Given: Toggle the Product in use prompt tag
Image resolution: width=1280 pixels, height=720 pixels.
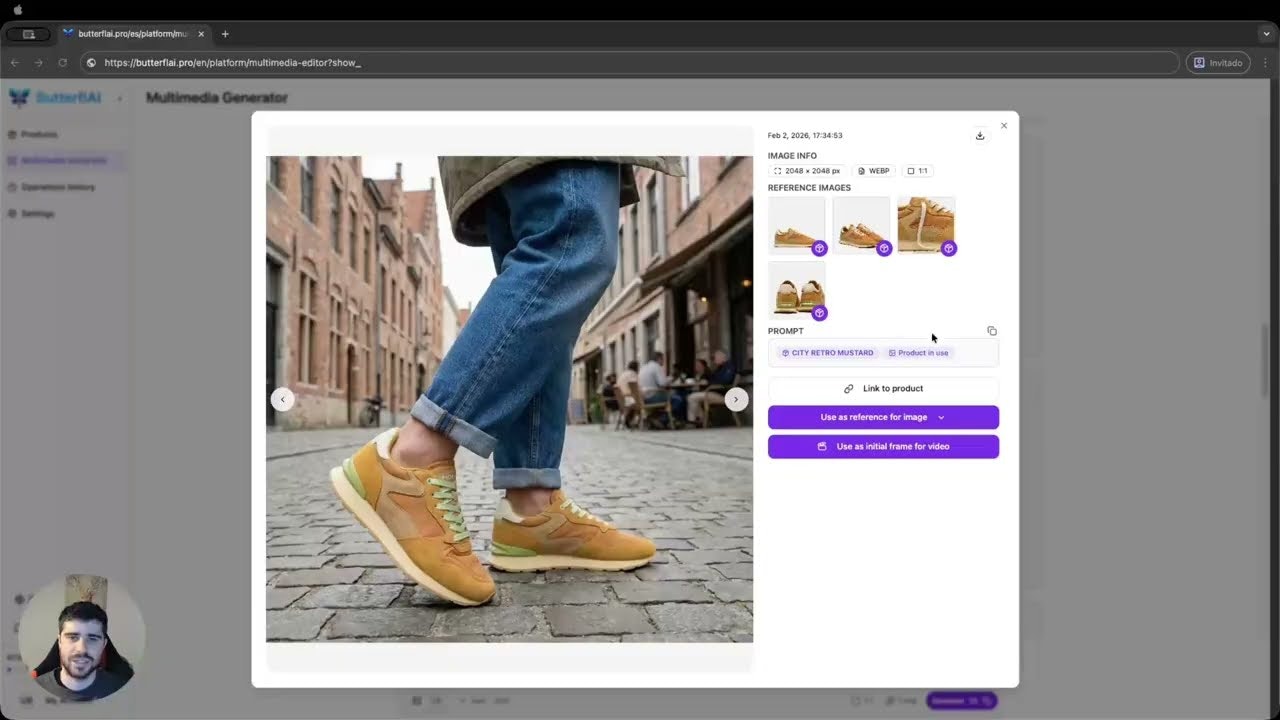Looking at the screenshot, I should 918,352.
